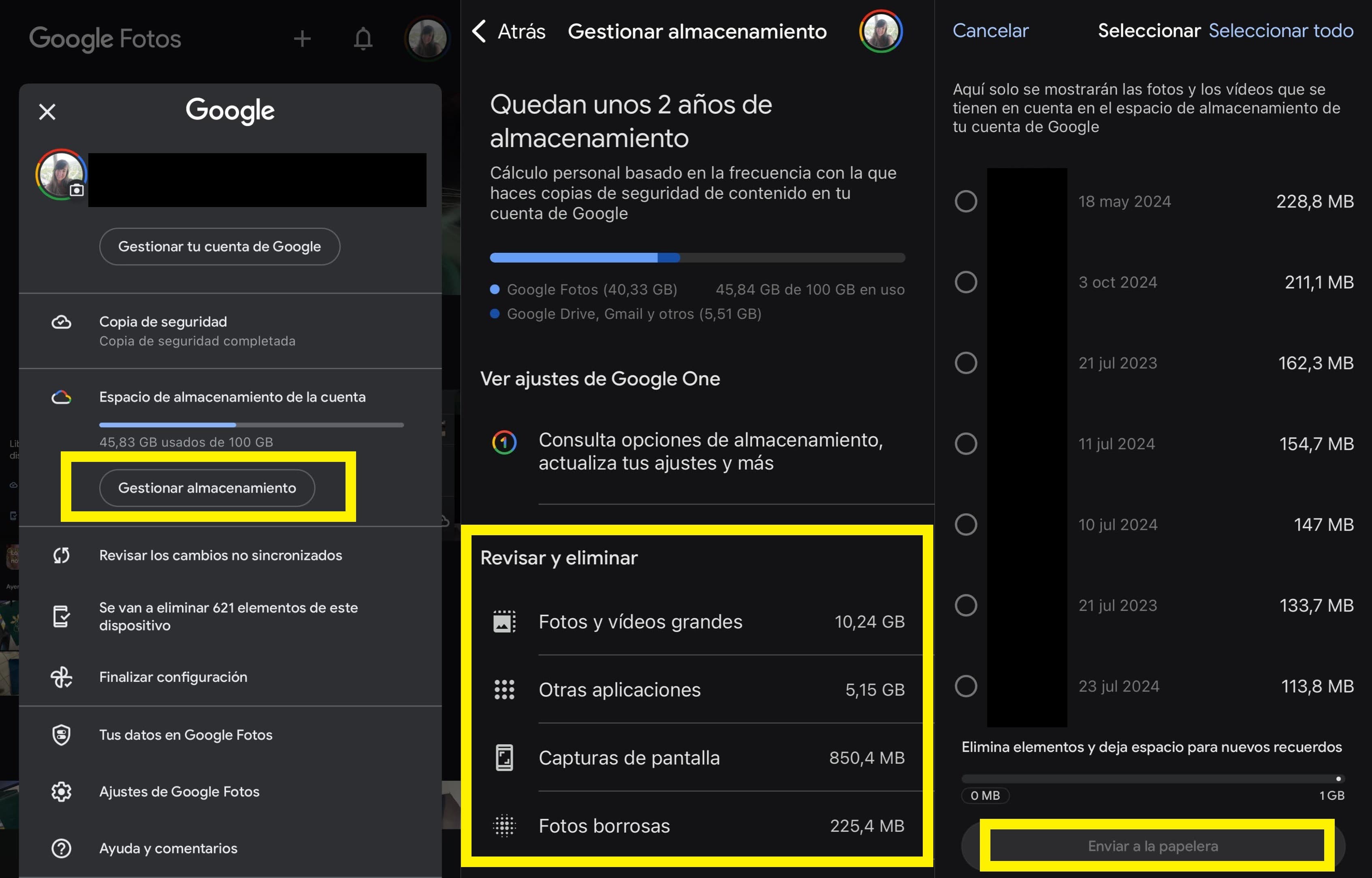Open Ajustes de Google Fotos
1372x878 pixels.
coord(230,792)
